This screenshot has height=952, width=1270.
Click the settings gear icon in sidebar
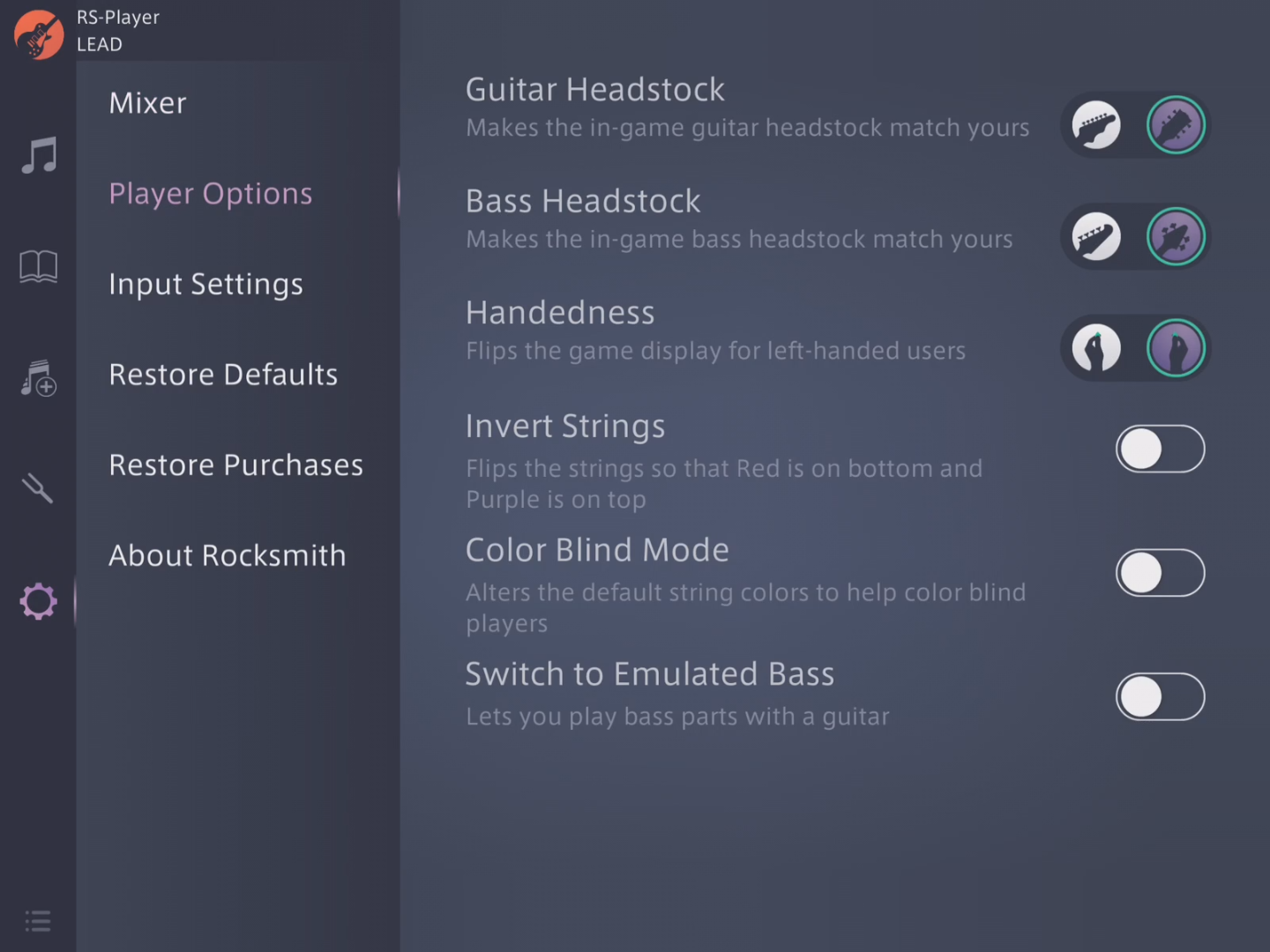click(38, 601)
